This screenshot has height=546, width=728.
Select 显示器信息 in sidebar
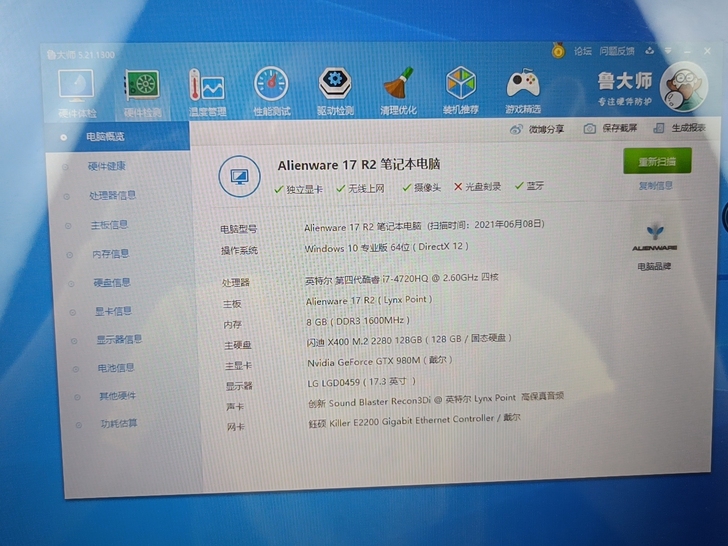pyautogui.click(x=119, y=339)
